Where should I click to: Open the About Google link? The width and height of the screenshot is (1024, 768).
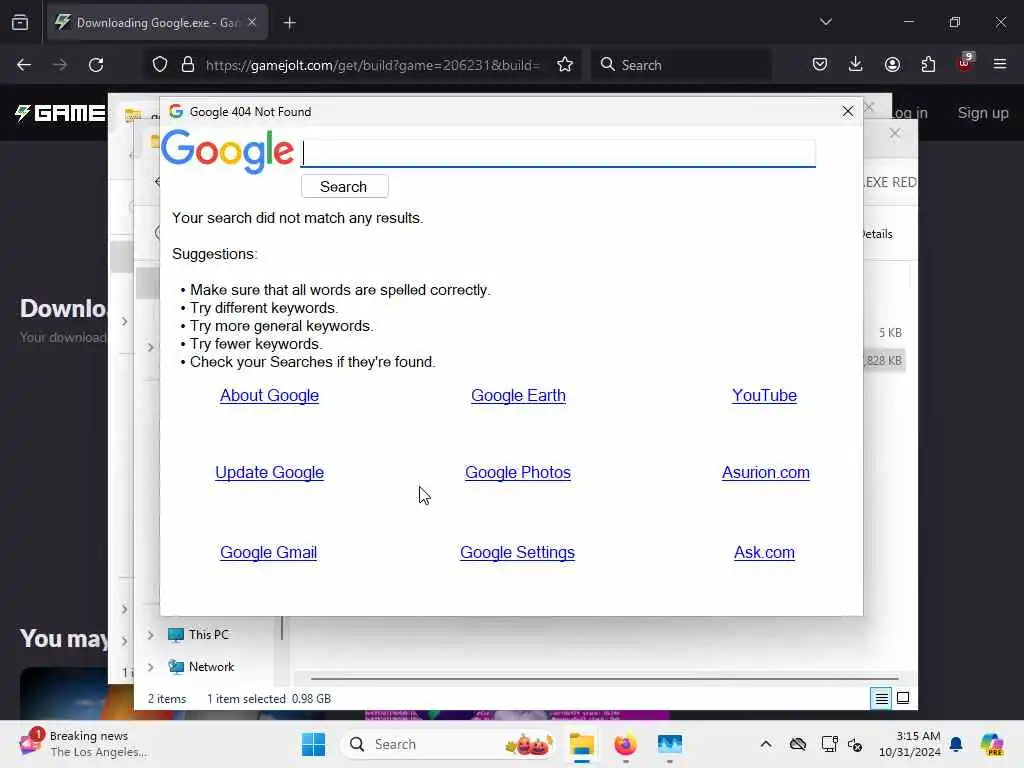(x=270, y=396)
